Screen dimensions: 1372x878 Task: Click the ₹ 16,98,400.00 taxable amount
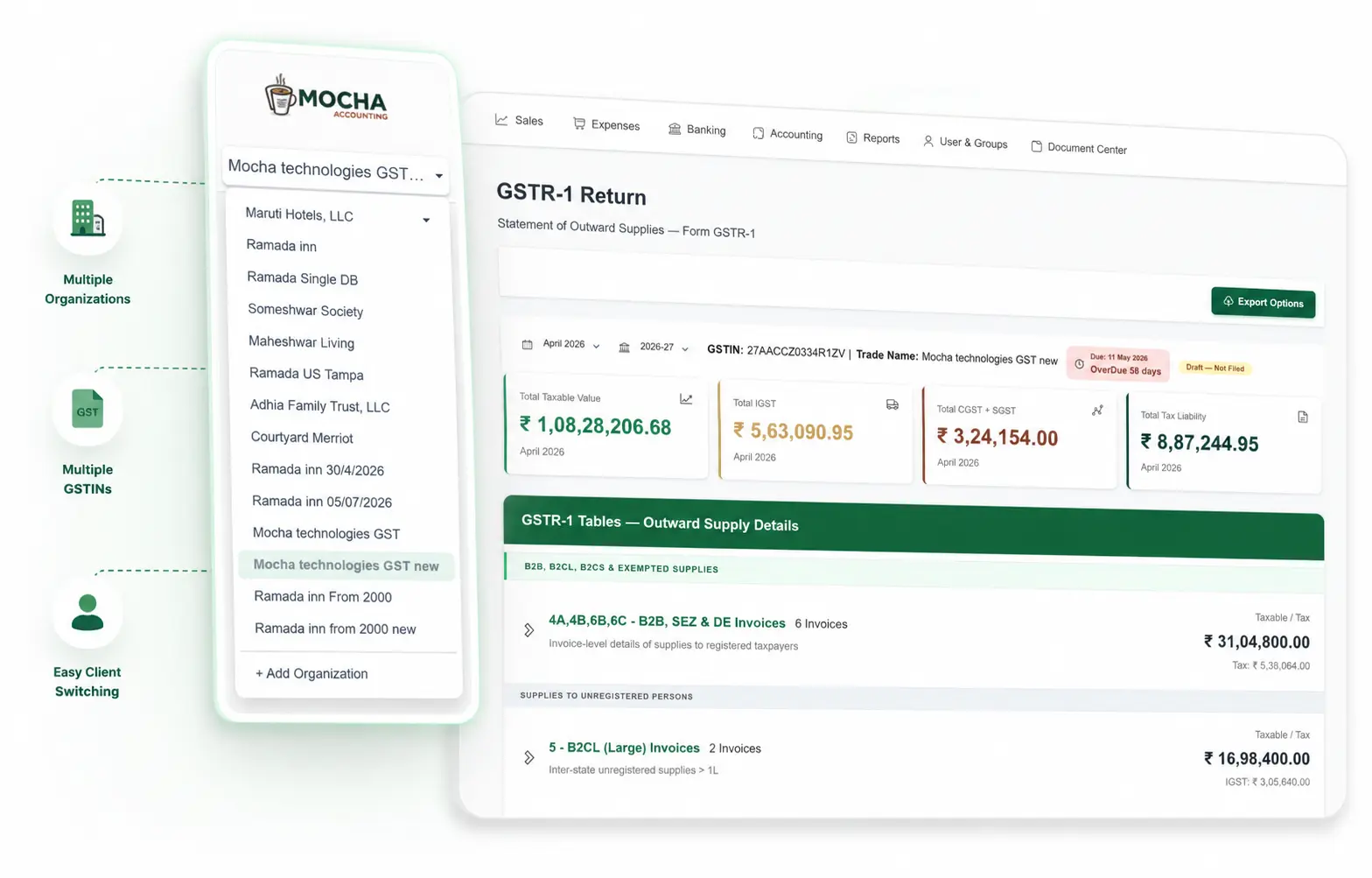tap(1256, 758)
